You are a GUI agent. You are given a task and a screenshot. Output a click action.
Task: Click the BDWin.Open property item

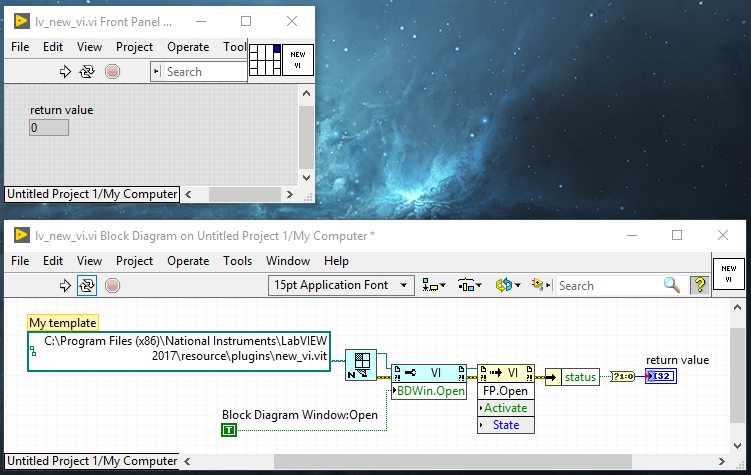pos(430,391)
